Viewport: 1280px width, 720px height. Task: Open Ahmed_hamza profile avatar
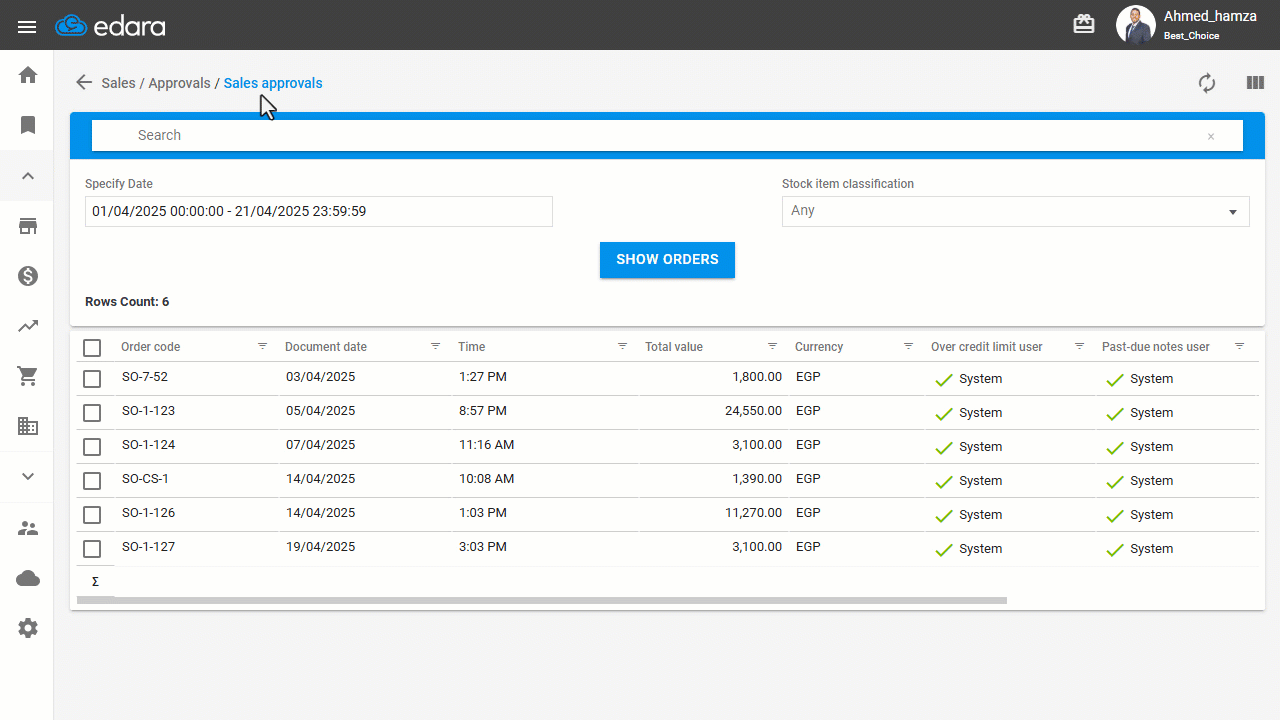tap(1135, 25)
